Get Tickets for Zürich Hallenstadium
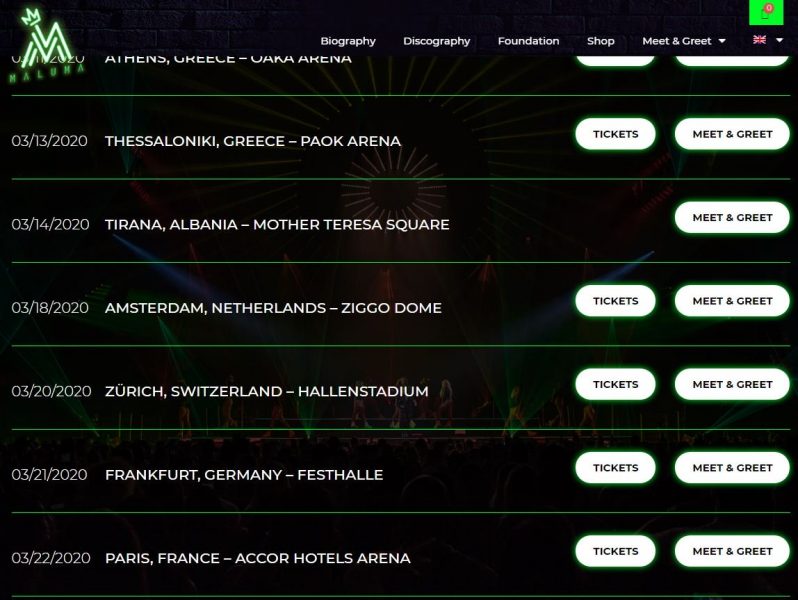 point(615,385)
